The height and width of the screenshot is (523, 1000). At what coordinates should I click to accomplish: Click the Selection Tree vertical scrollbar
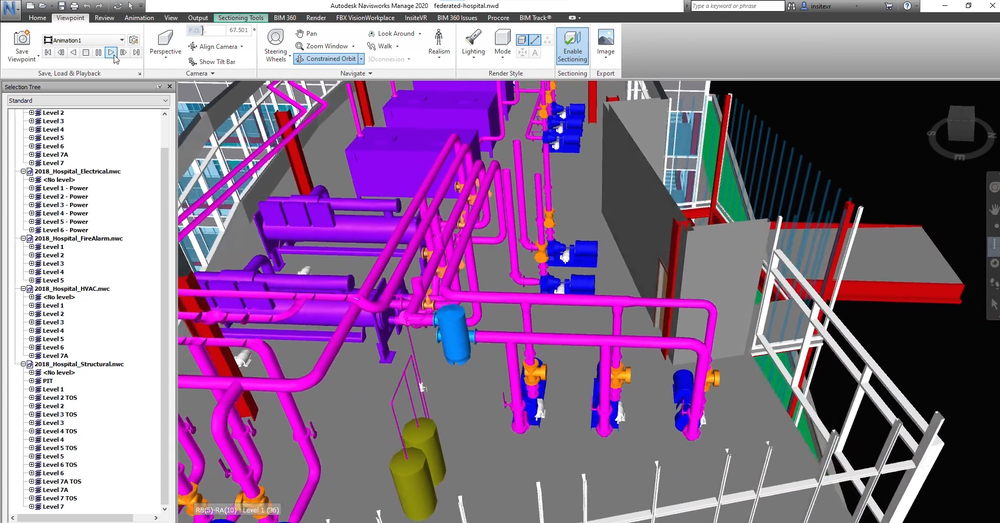[165, 309]
